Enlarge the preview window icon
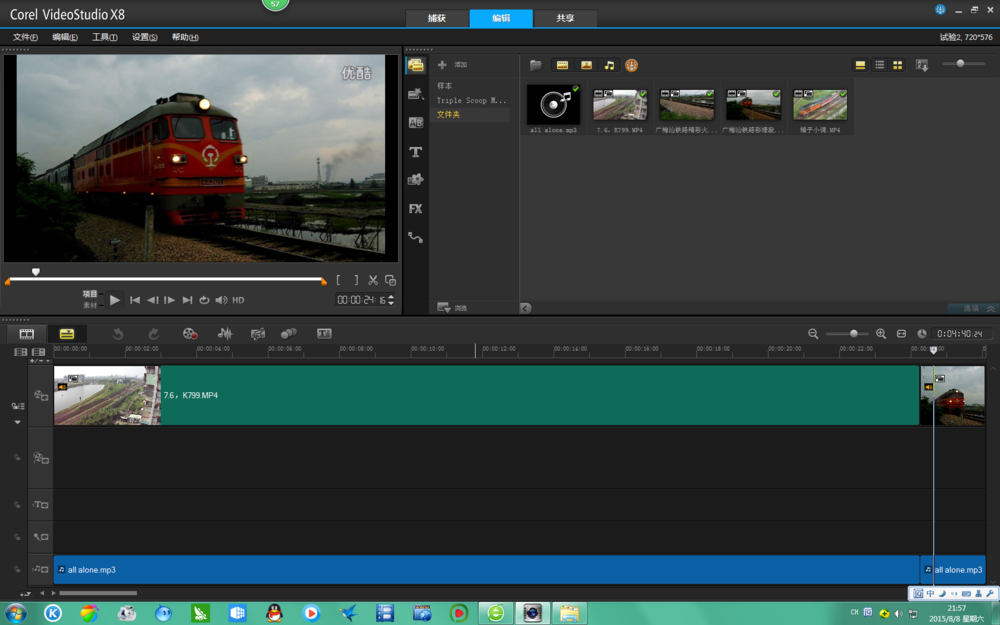Screen dimensions: 1000x625 tap(390, 280)
